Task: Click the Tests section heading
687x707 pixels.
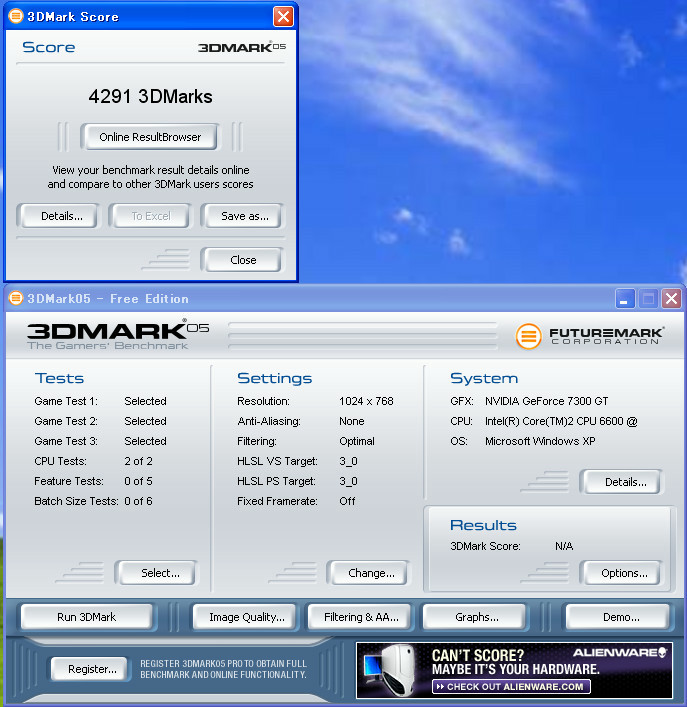Action: [x=59, y=378]
